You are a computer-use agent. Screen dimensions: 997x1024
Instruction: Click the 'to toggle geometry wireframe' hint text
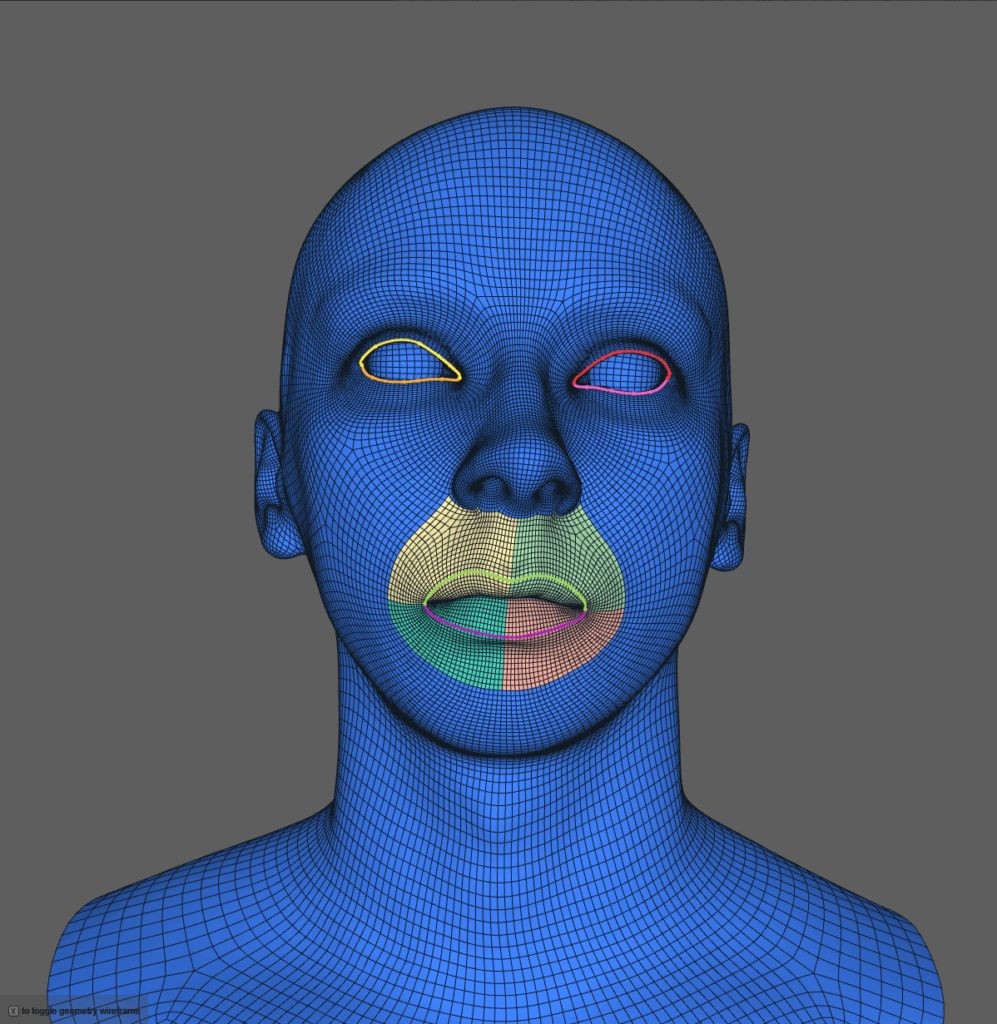pyautogui.click(x=80, y=1011)
